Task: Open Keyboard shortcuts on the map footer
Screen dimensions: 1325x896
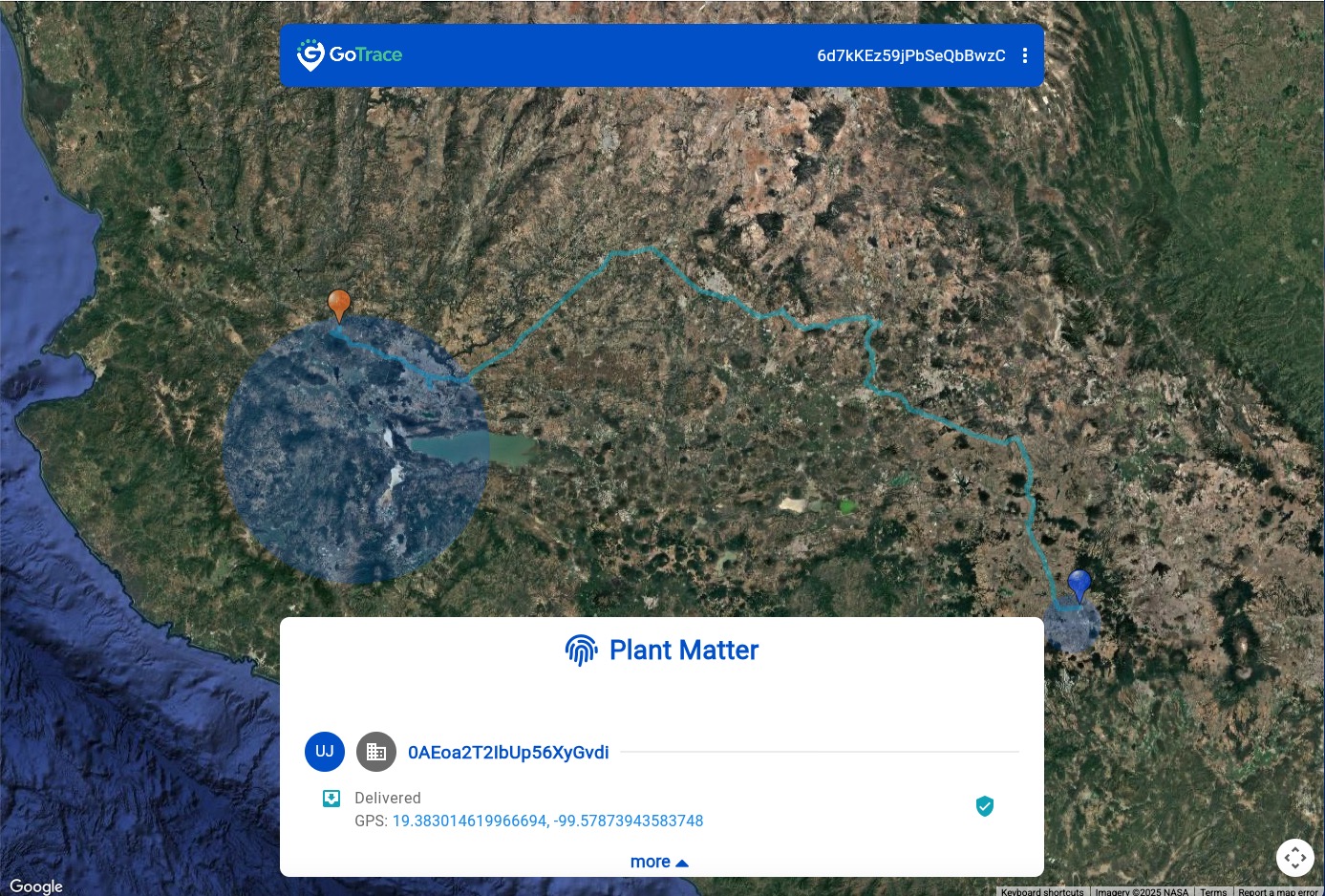Action: click(x=1042, y=891)
